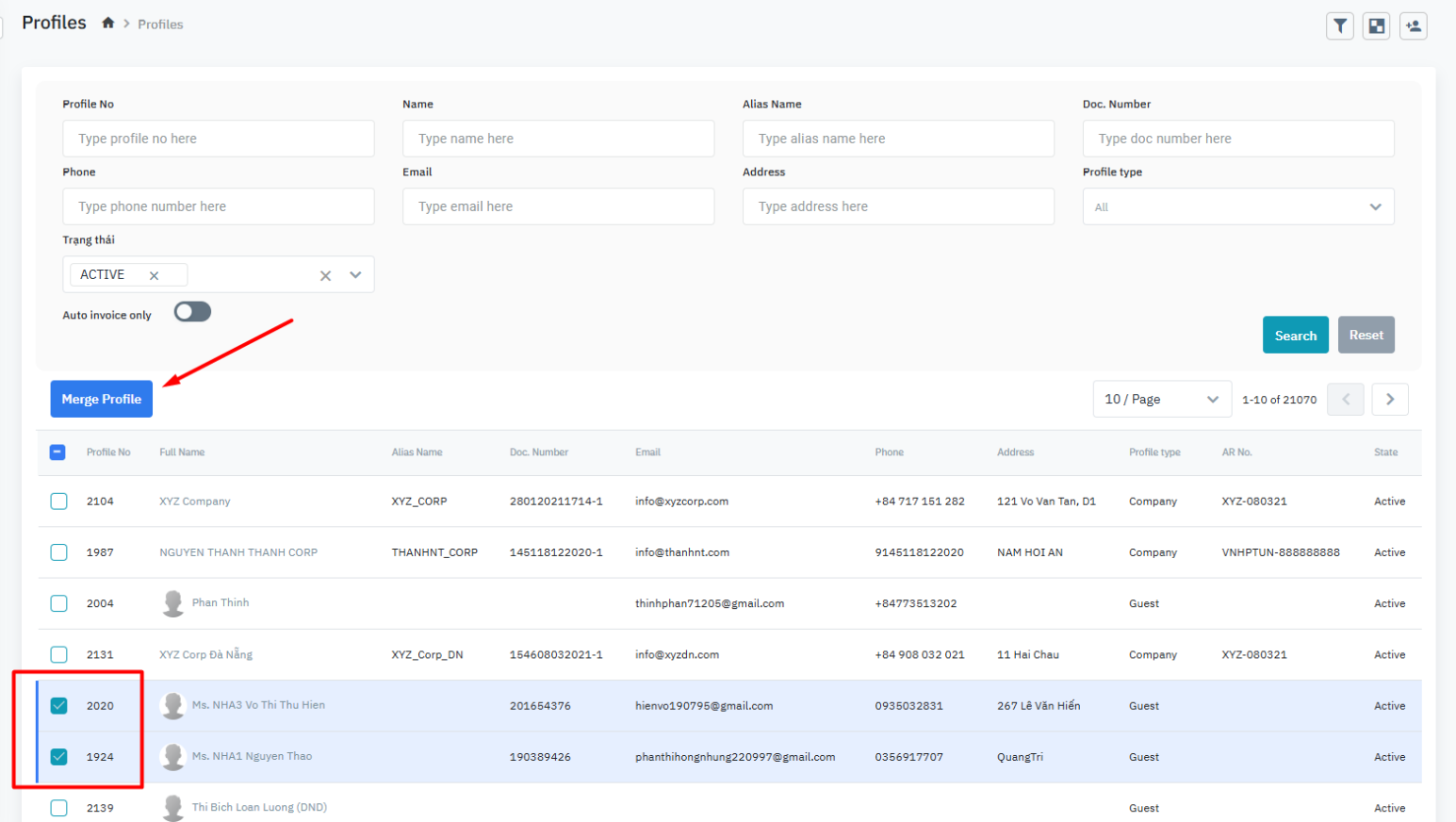1456x822 pixels.
Task: Click the add profile person icon
Action: (1413, 26)
